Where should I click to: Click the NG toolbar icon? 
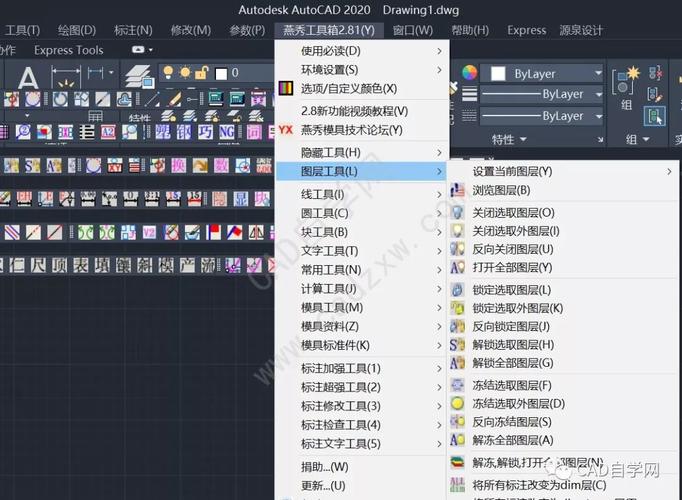pos(227,132)
